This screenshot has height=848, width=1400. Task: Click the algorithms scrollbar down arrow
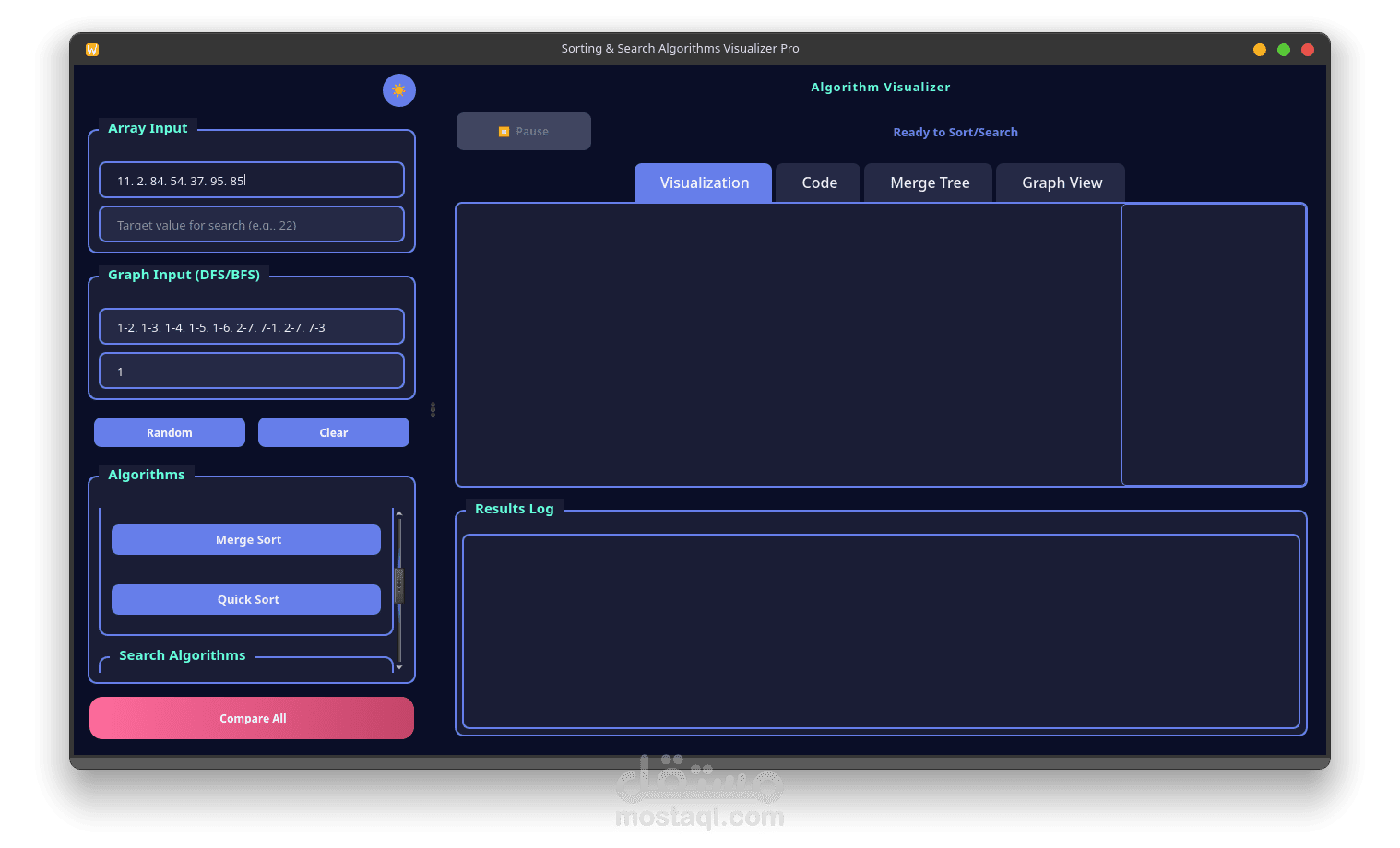[399, 666]
